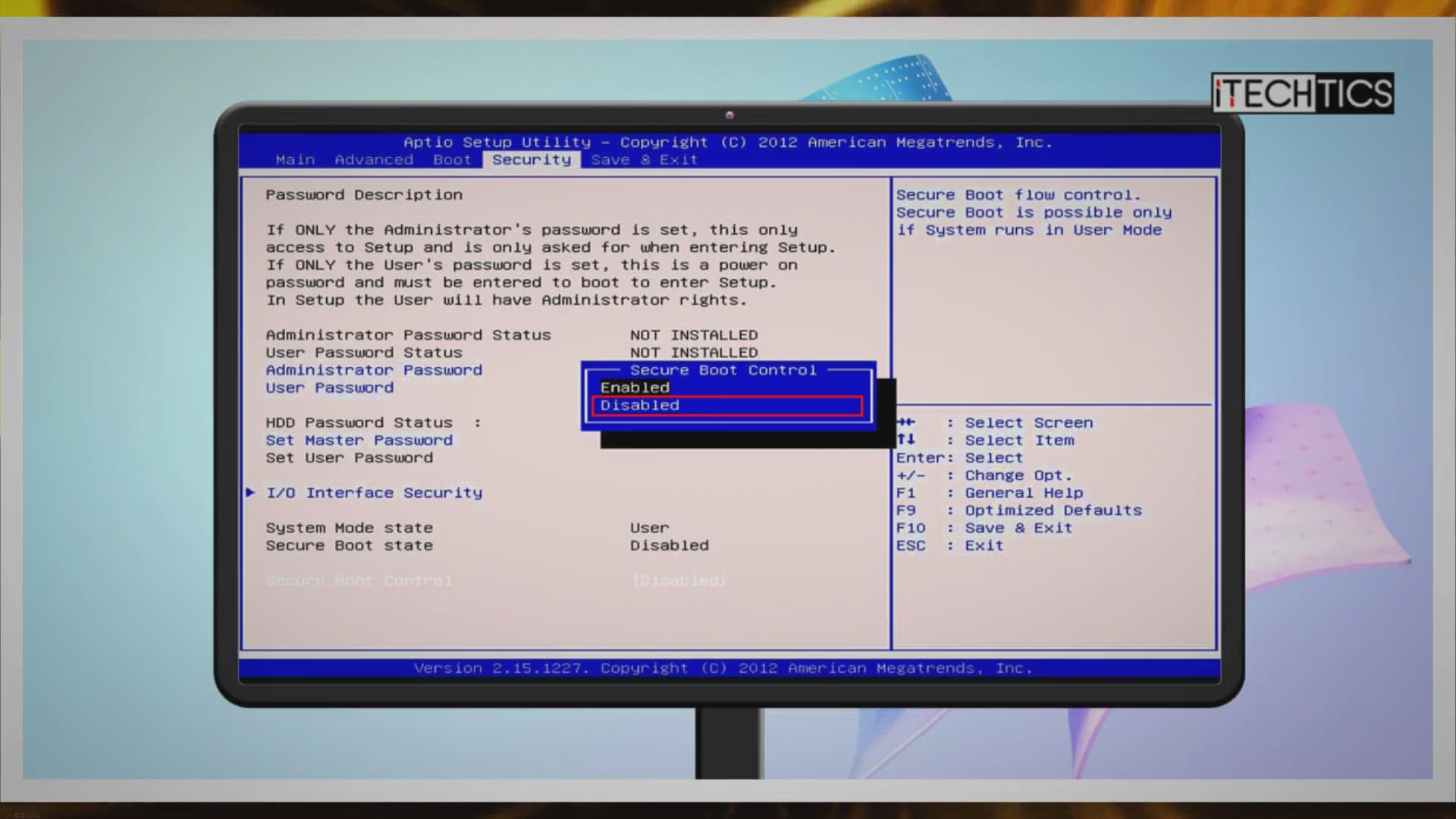Select User Password option

[x=329, y=388]
